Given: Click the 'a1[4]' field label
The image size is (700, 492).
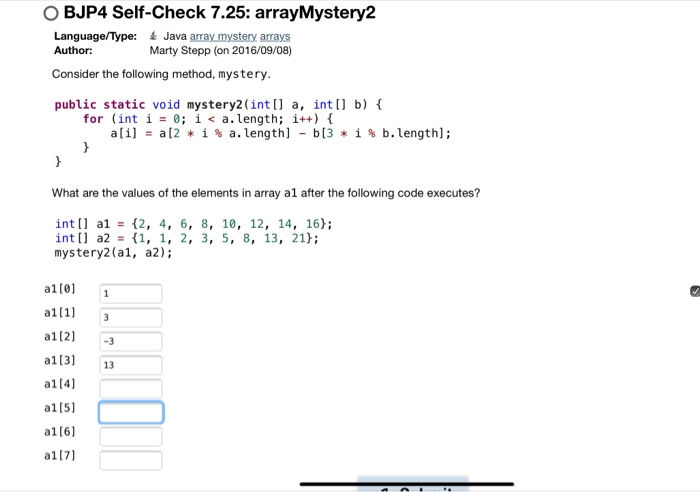Looking at the screenshot, I should coord(60,384).
